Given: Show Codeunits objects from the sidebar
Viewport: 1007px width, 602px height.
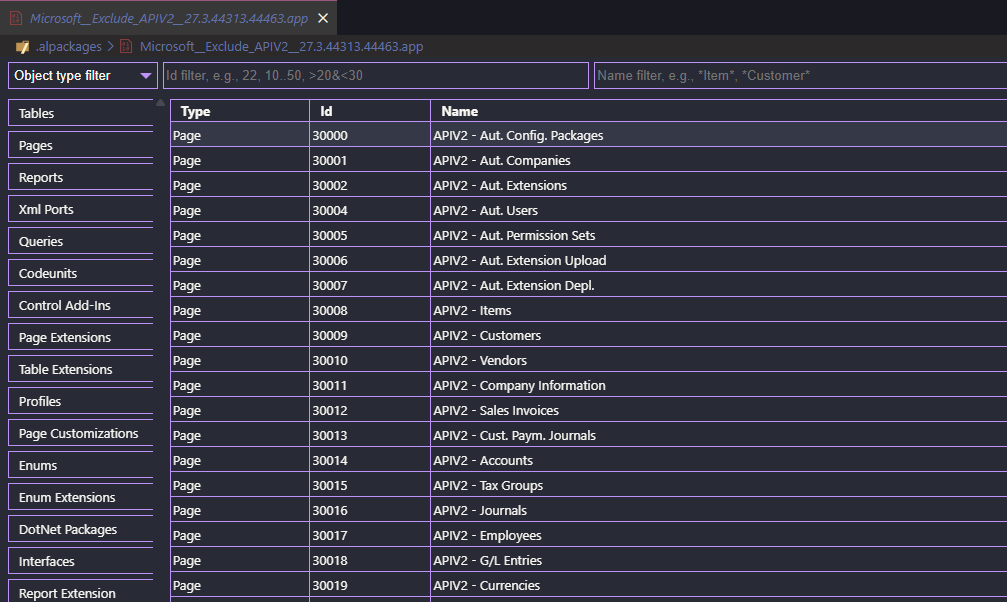Looking at the screenshot, I should (x=80, y=274).
